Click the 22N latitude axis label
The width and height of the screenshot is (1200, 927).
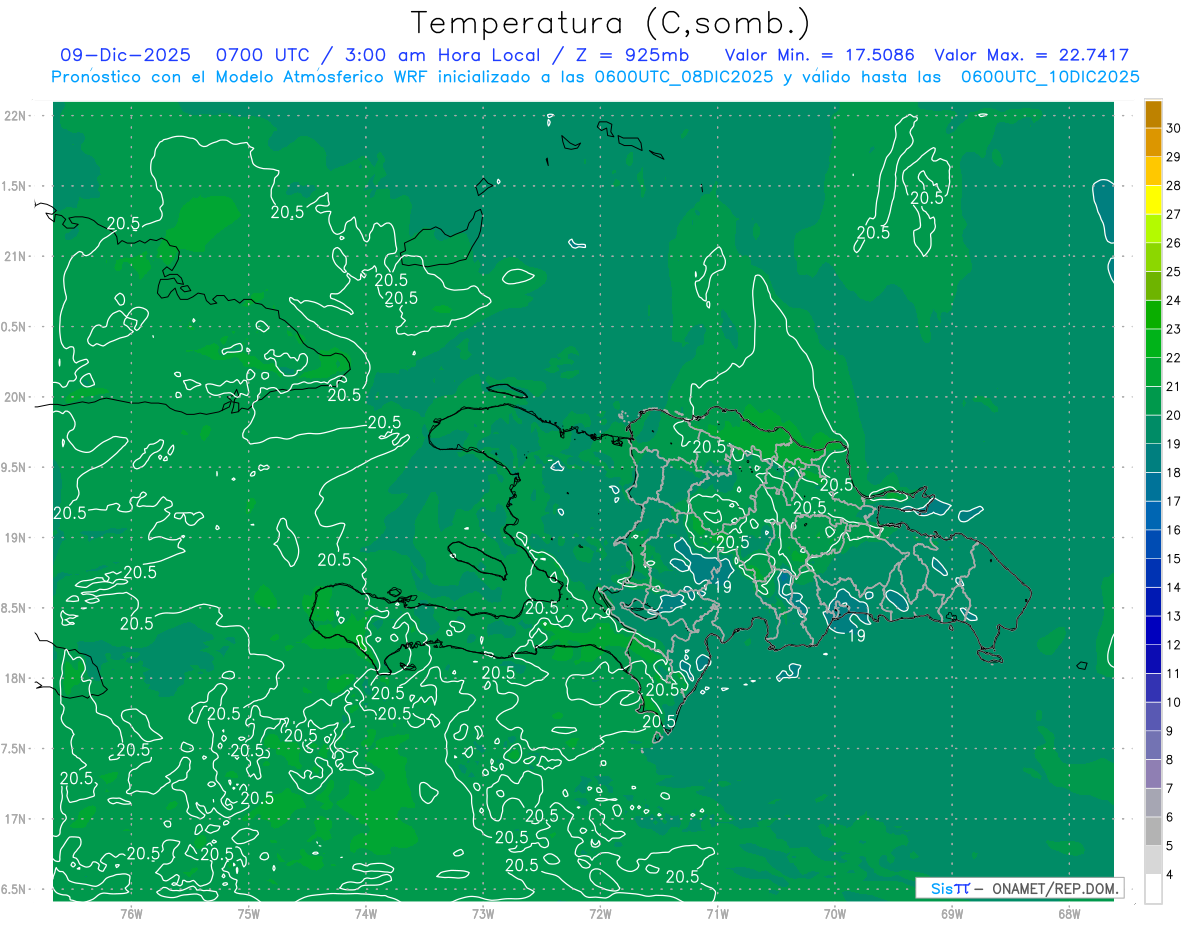click(x=16, y=116)
